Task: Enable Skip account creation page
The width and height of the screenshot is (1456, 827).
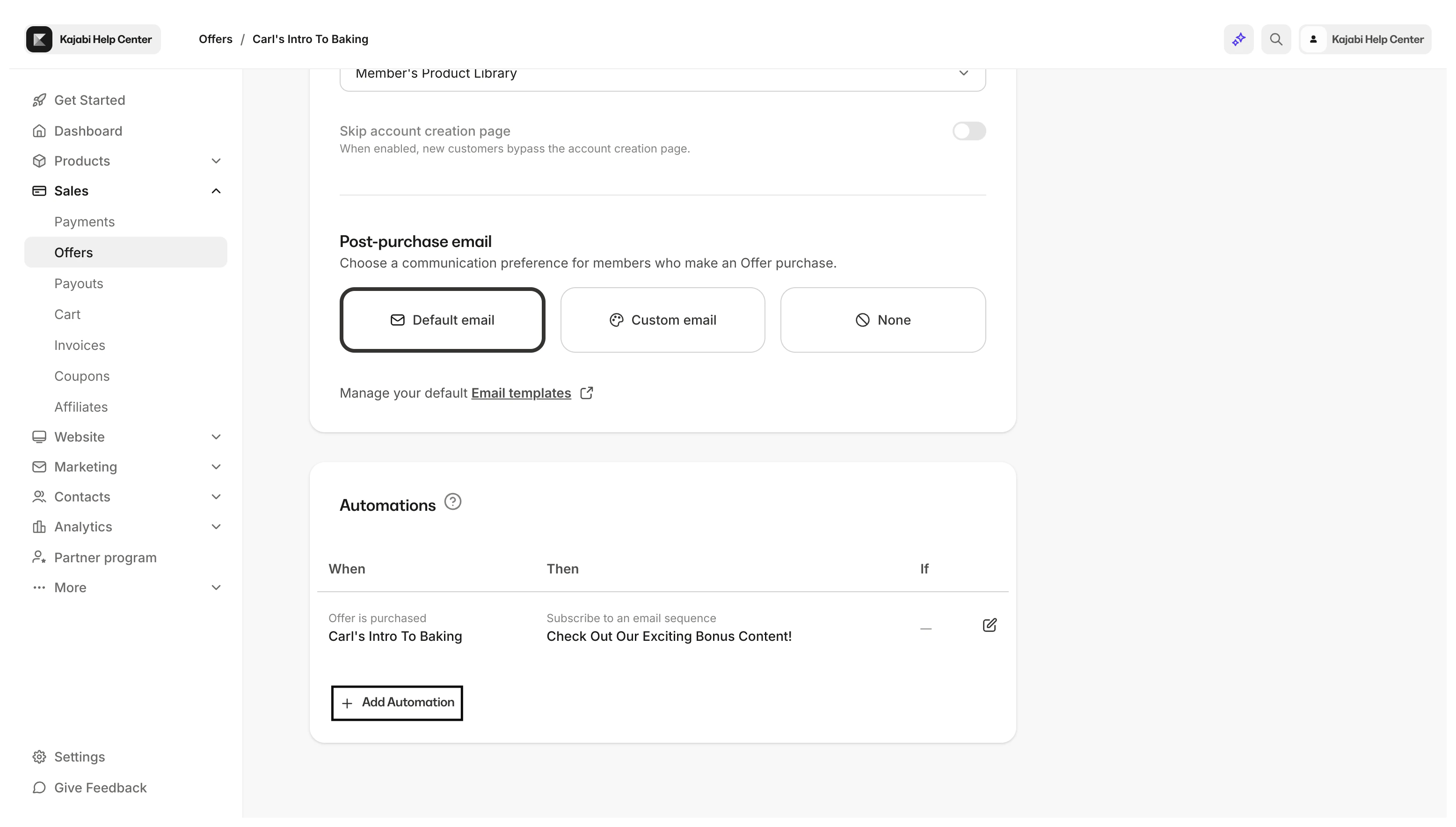Action: click(969, 131)
